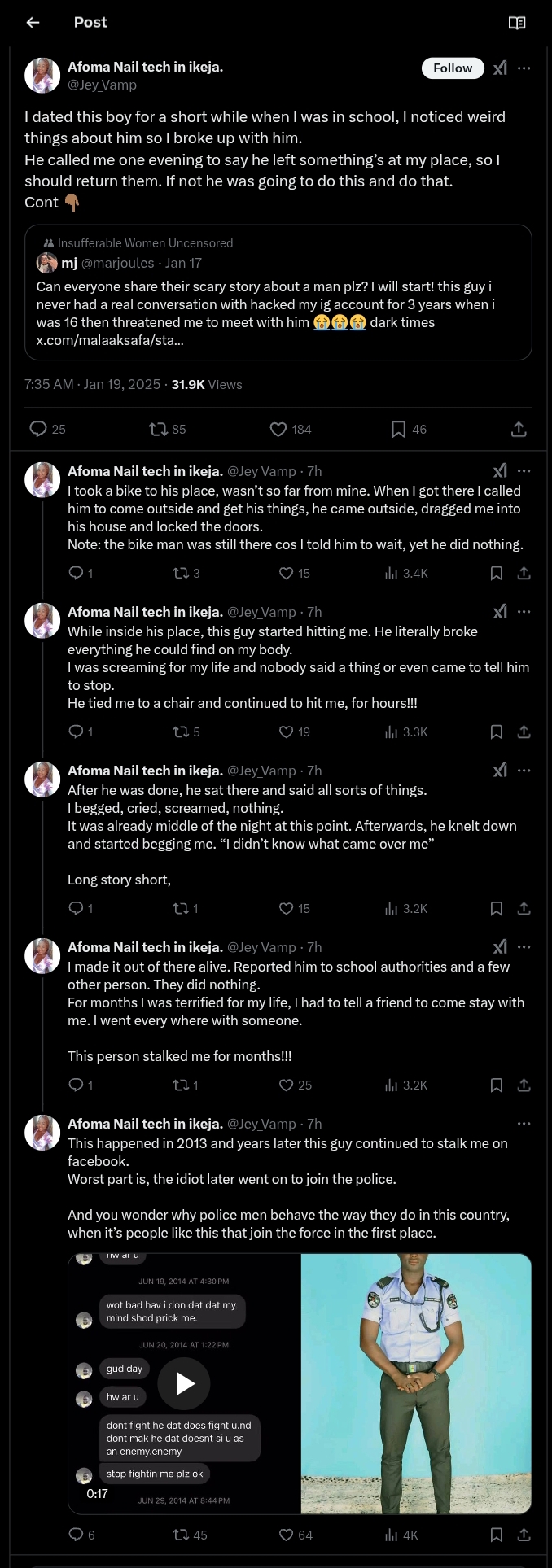The image size is (552, 1568).
Task: Open more options on the 'I took a bike' reply
Action: [x=524, y=471]
